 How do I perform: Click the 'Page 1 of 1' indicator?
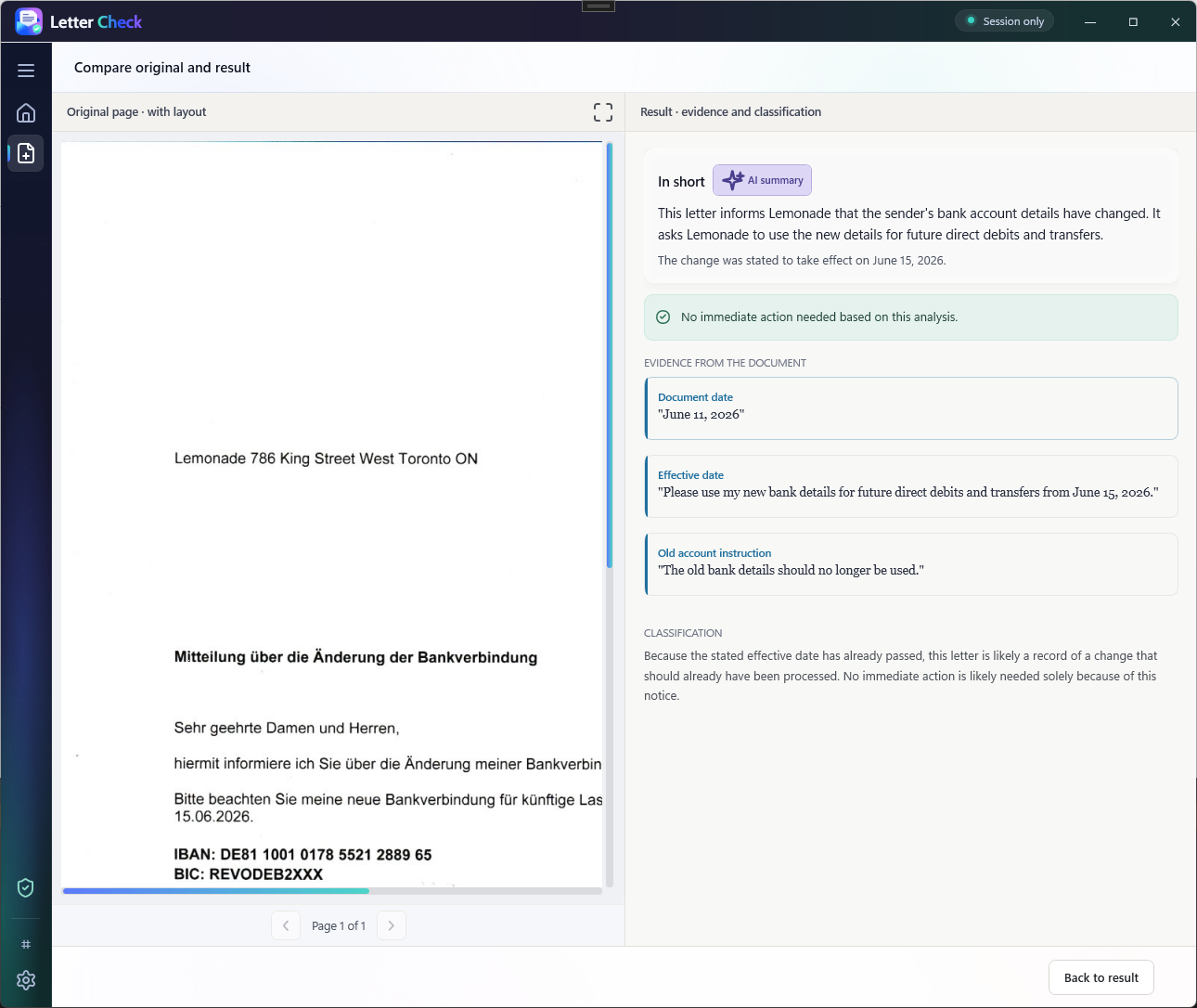click(339, 925)
